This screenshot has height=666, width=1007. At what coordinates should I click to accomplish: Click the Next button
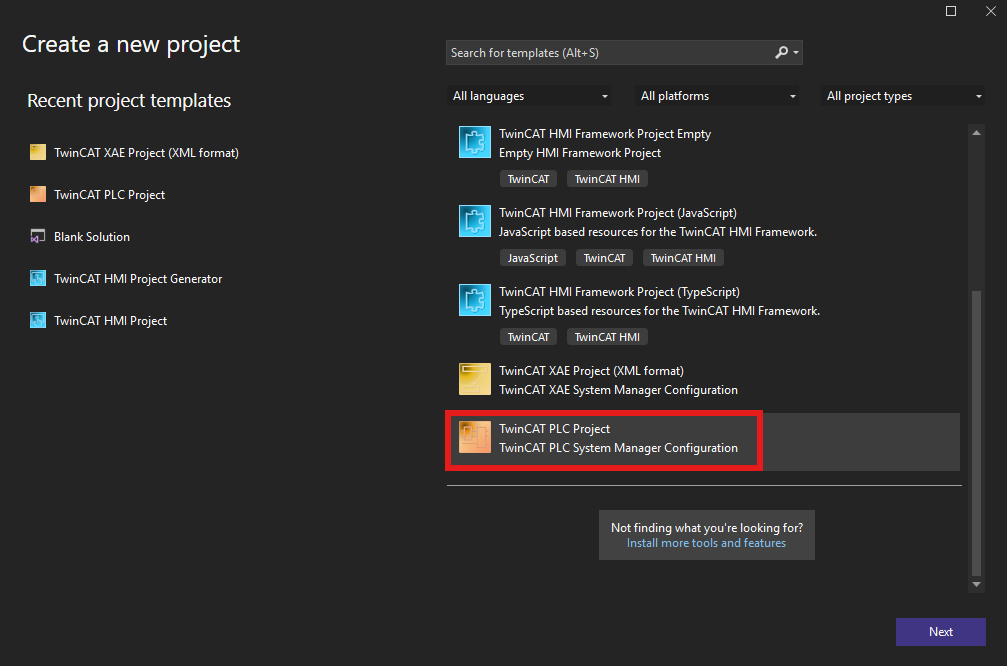[x=941, y=632]
